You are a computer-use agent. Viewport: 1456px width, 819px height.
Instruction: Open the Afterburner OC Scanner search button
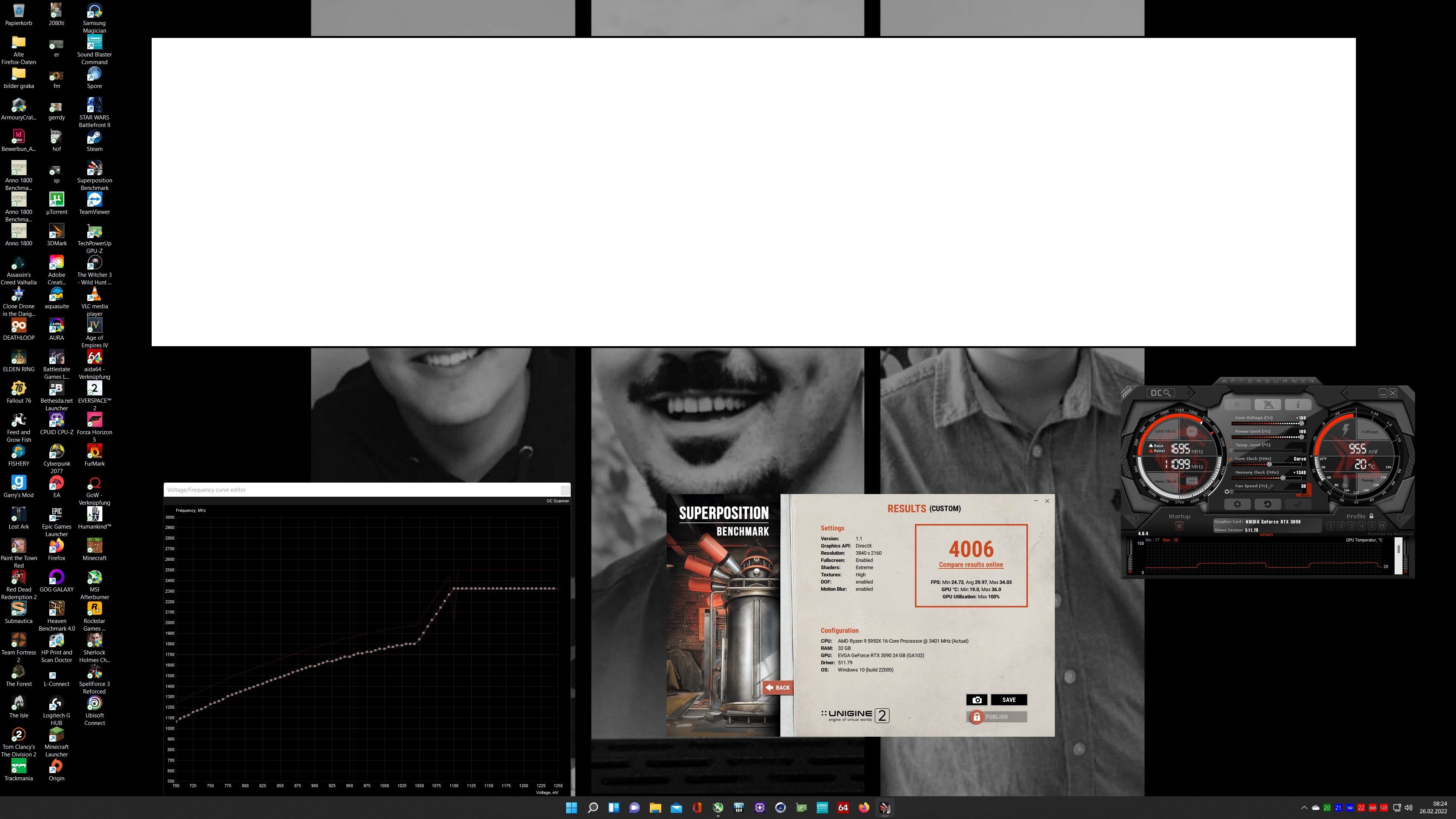pyautogui.click(x=1161, y=393)
